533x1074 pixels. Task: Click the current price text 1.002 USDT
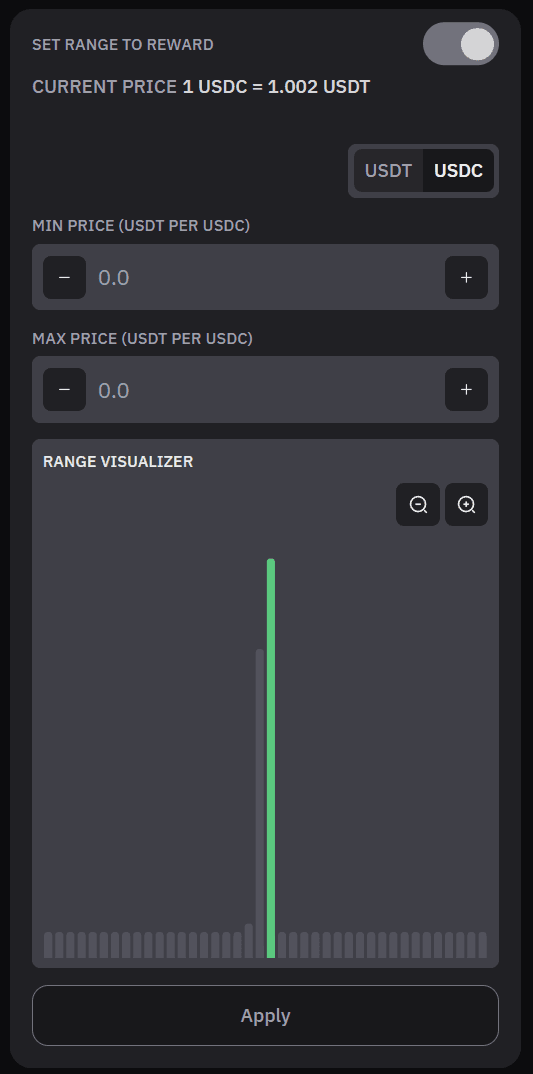click(x=319, y=87)
